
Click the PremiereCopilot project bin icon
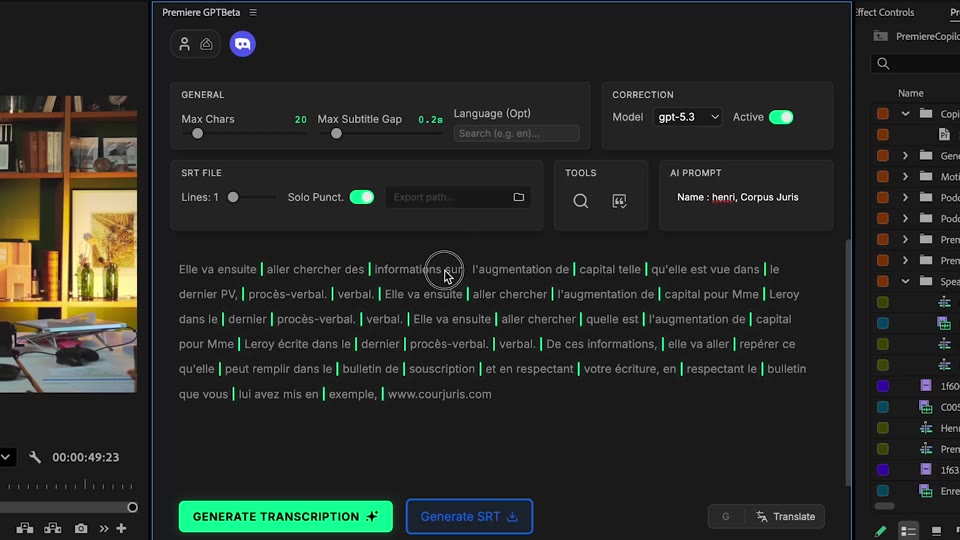coord(880,36)
